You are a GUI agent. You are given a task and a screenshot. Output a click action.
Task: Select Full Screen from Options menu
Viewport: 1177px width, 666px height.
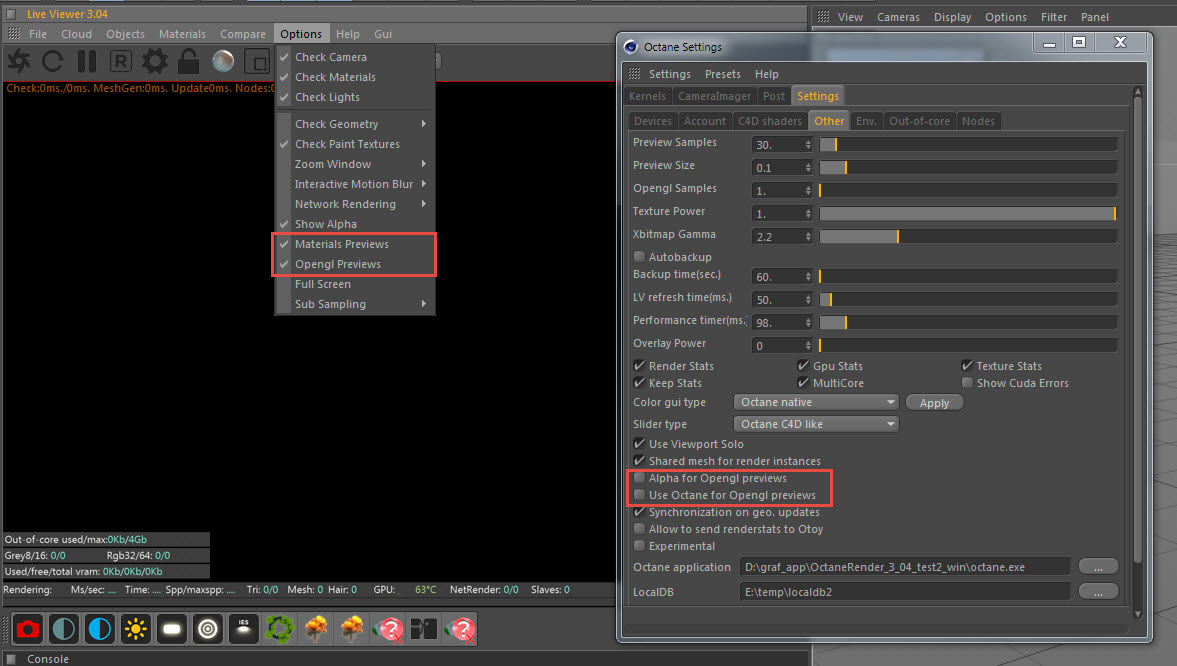pos(356,284)
